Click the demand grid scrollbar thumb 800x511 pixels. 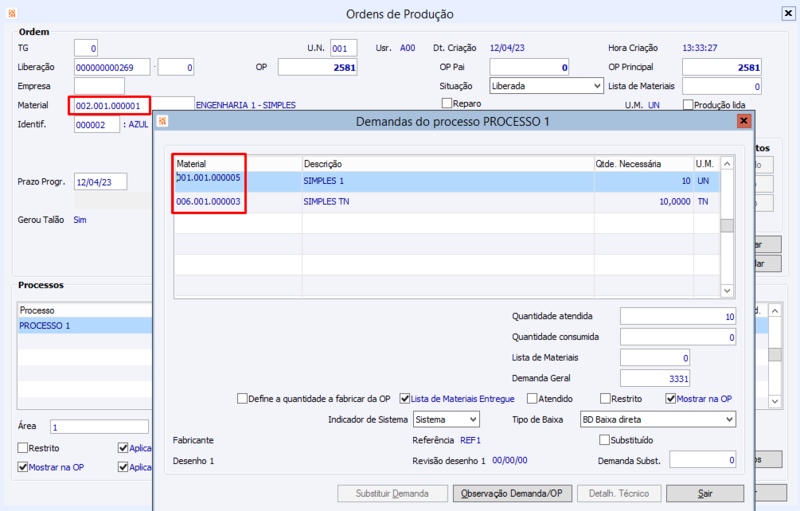pos(727,225)
